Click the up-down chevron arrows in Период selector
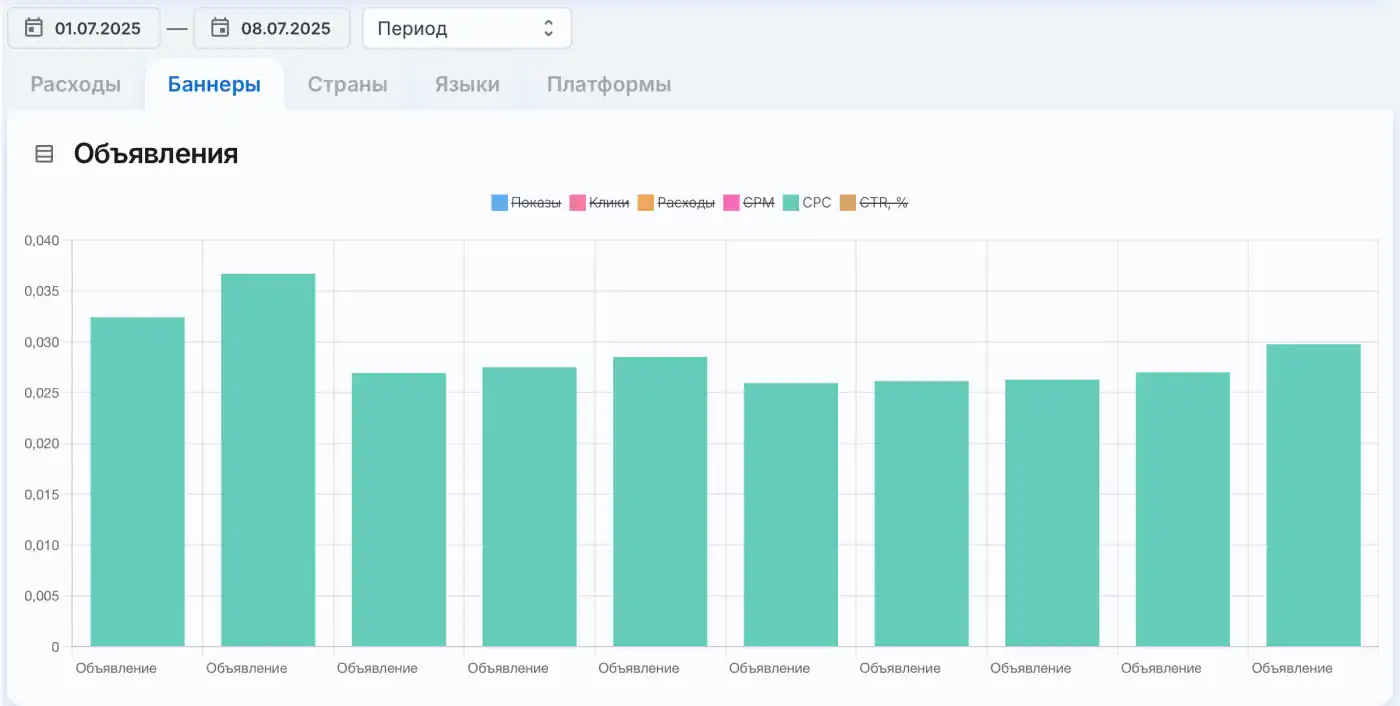The image size is (1400, 706). 548,28
